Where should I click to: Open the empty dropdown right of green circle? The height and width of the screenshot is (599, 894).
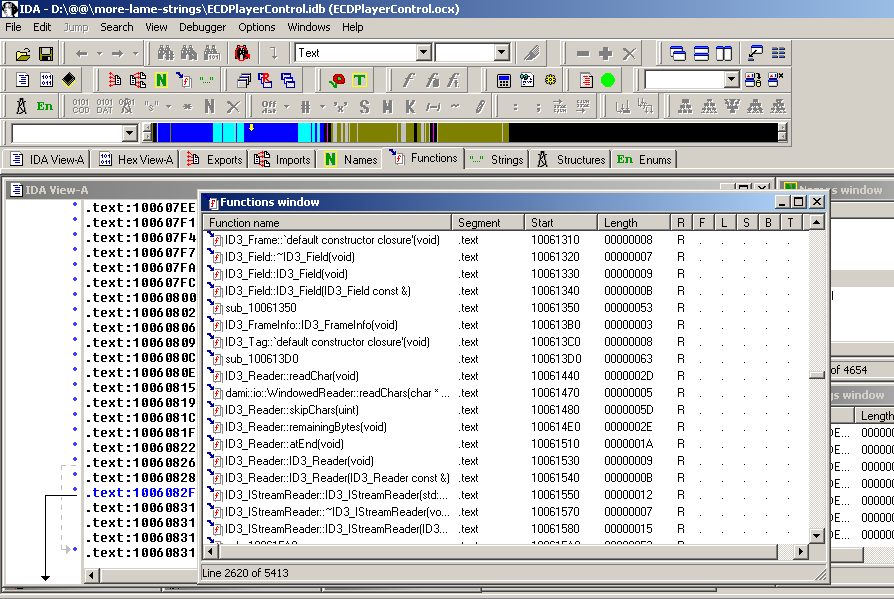coord(731,80)
